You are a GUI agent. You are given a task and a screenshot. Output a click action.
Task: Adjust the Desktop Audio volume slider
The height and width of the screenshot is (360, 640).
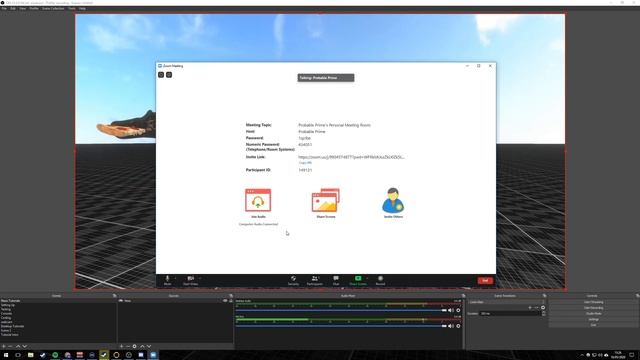tap(341, 310)
